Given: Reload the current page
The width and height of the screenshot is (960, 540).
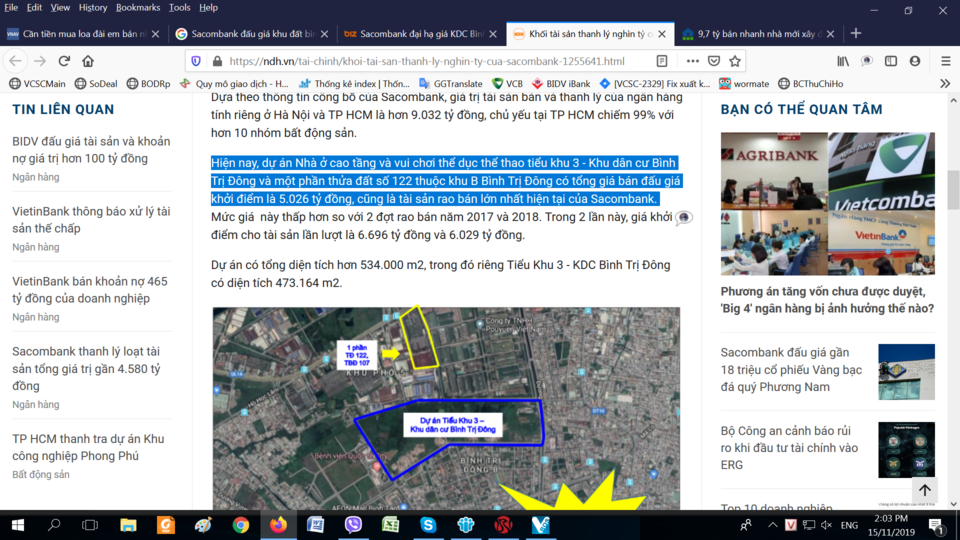Looking at the screenshot, I should coord(64,61).
